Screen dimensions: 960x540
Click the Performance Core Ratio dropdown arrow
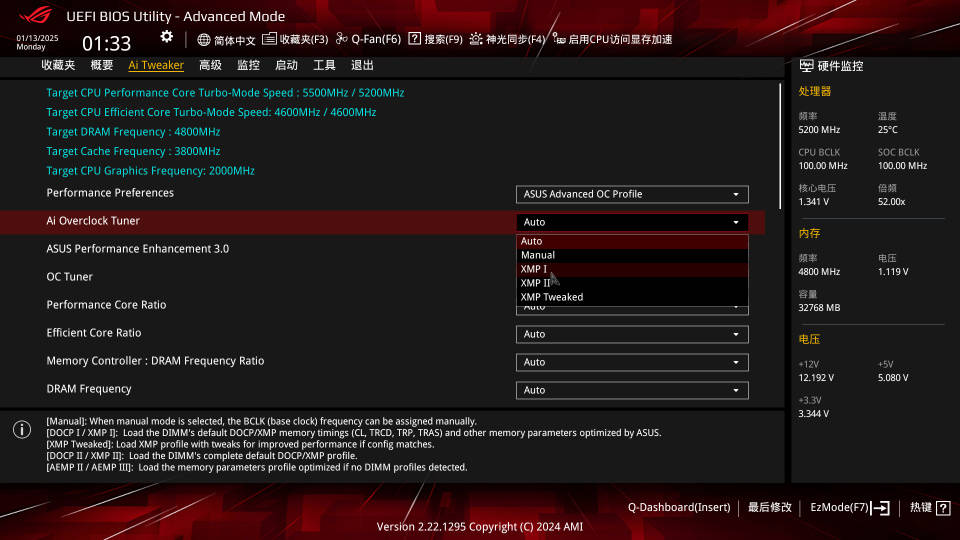[736, 309]
